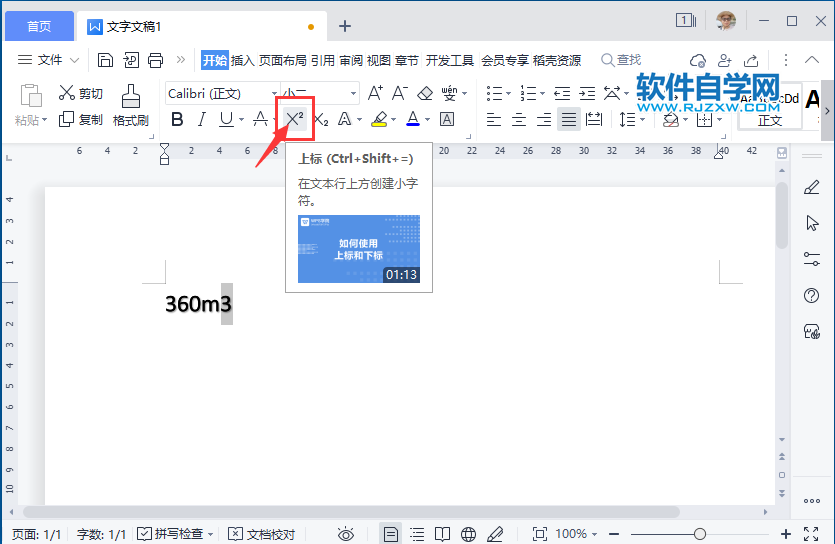Zoom in with plus button

pyautogui.click(x=785, y=533)
